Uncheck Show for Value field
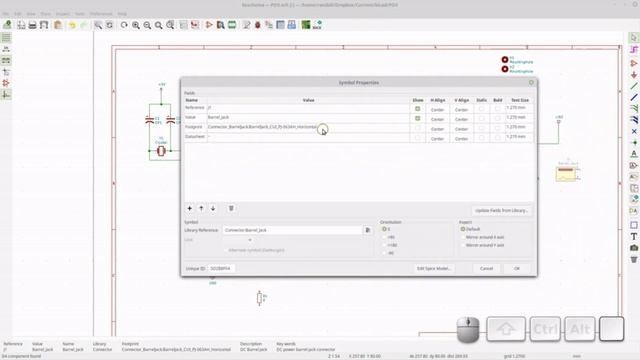 pos(418,118)
